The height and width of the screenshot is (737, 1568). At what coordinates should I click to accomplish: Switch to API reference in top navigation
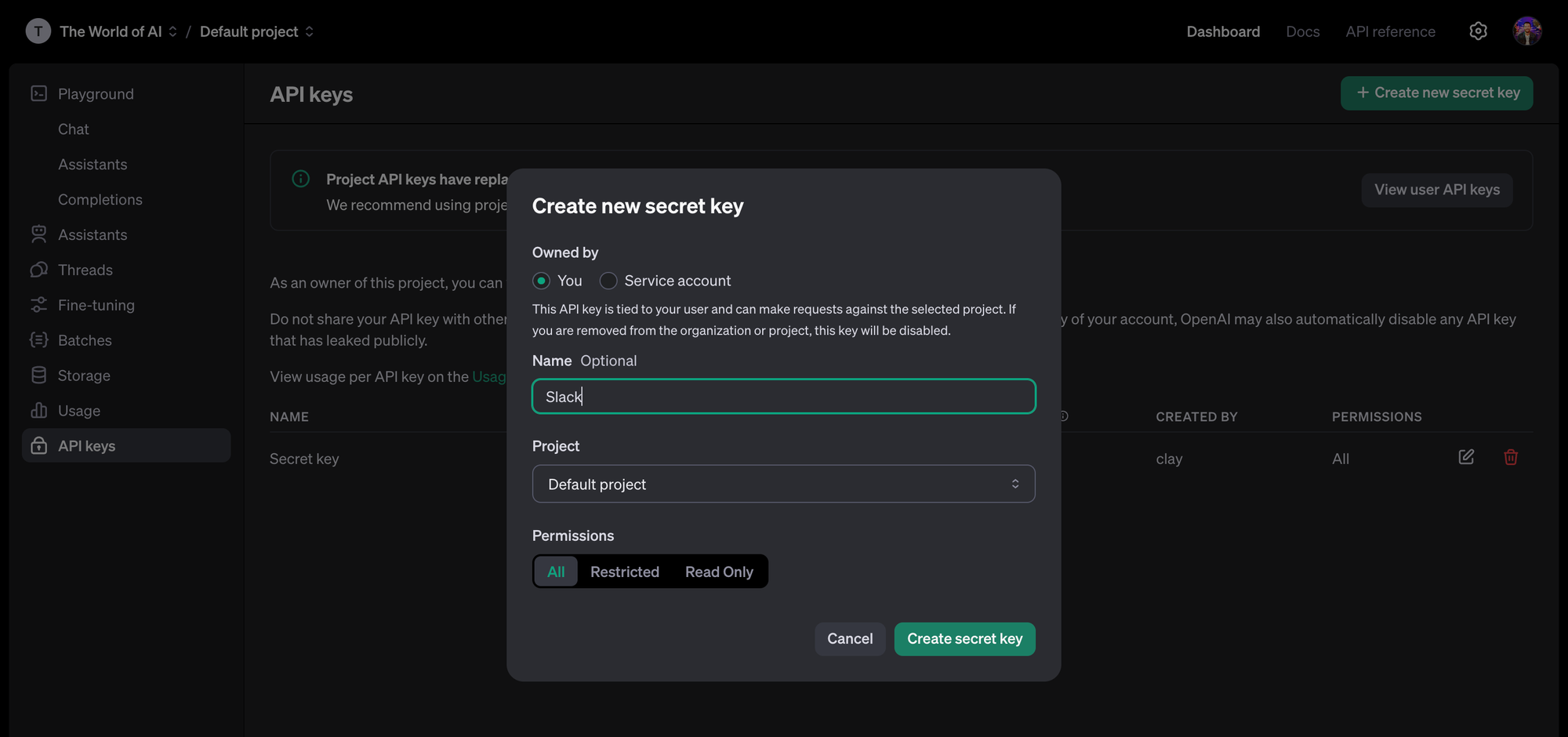(x=1390, y=31)
